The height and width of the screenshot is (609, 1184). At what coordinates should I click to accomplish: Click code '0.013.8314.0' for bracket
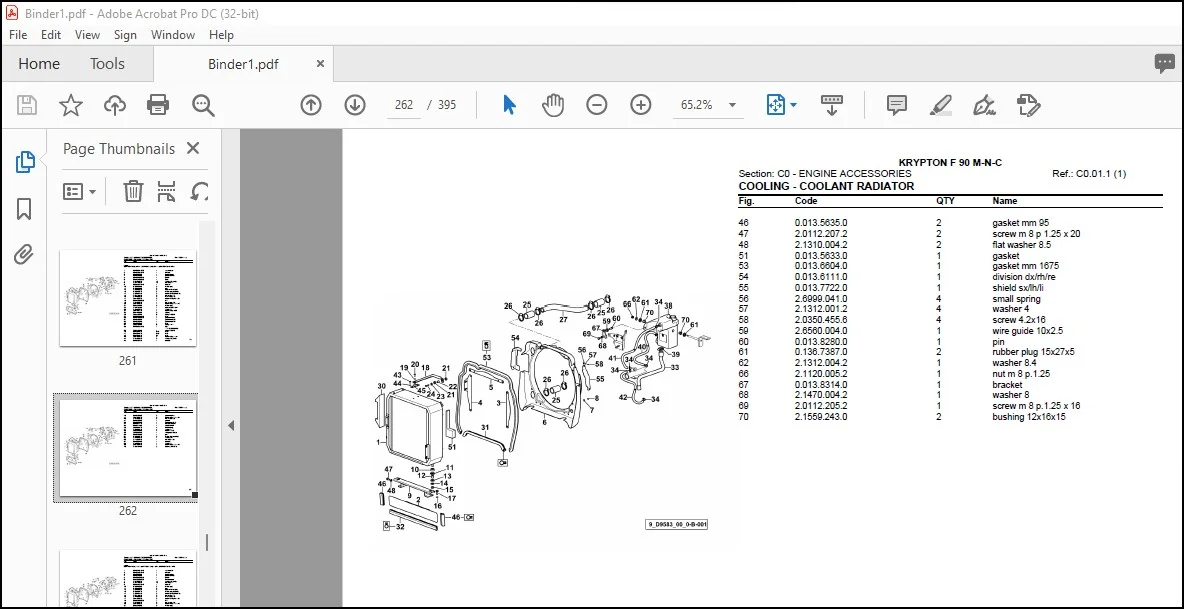821,385
